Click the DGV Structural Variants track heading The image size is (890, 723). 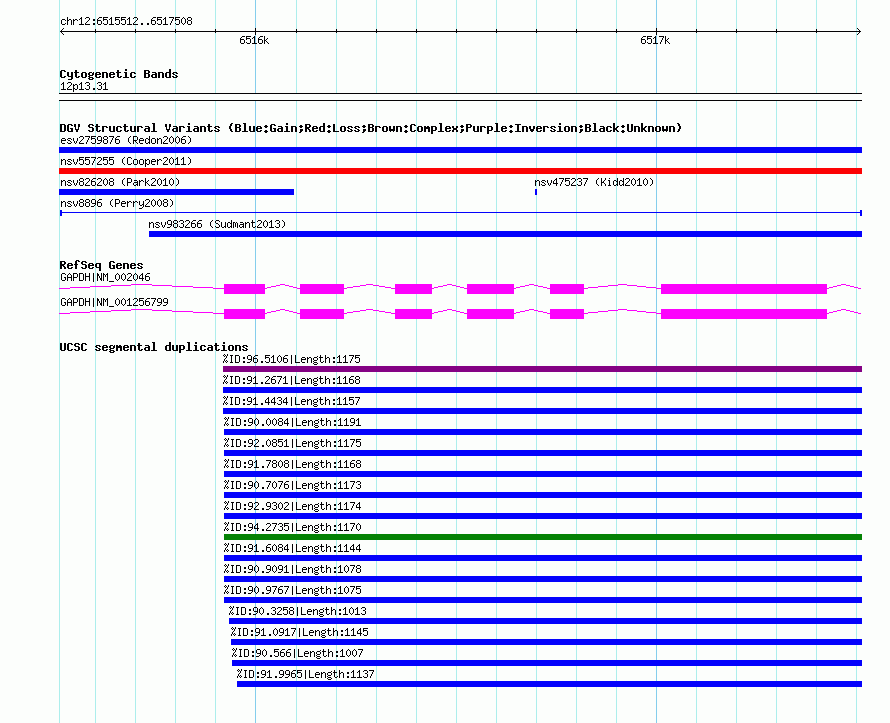point(371,128)
